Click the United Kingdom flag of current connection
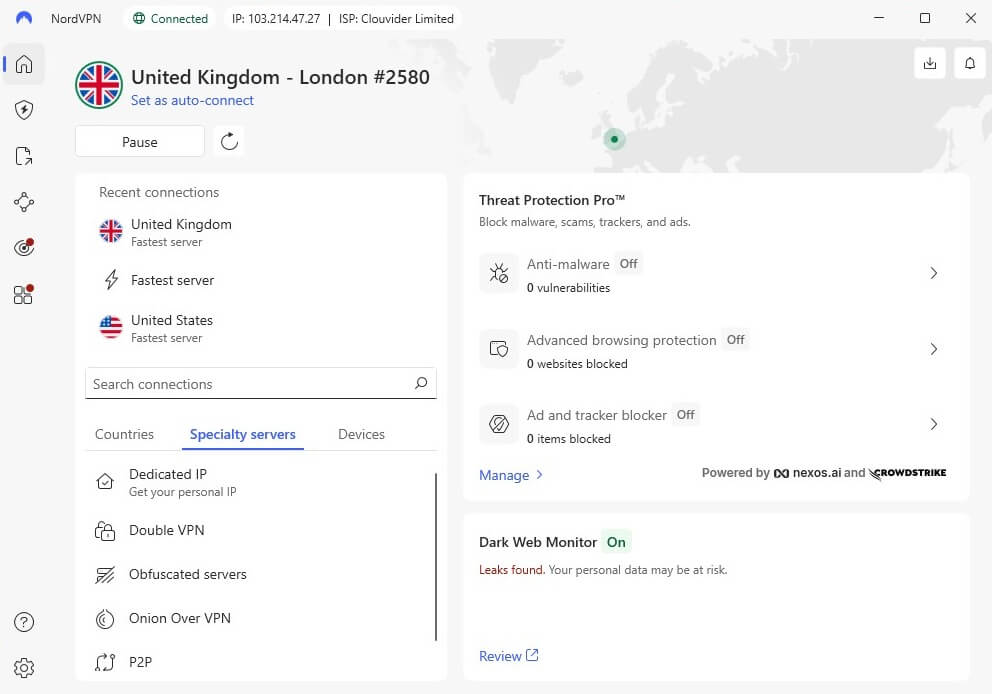Viewport: 992px width, 694px height. 99,85
